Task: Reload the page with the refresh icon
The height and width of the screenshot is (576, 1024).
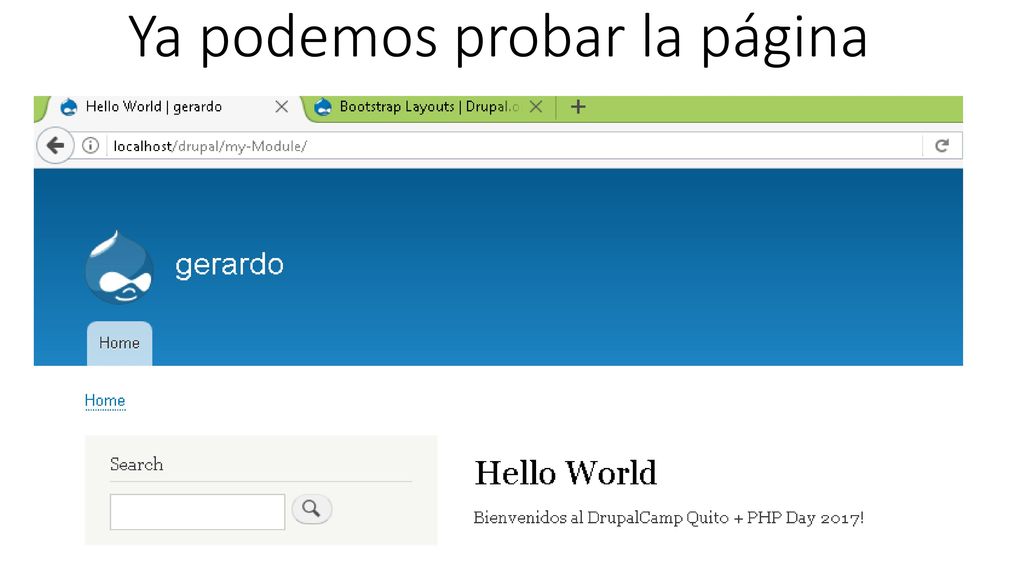Action: (942, 146)
